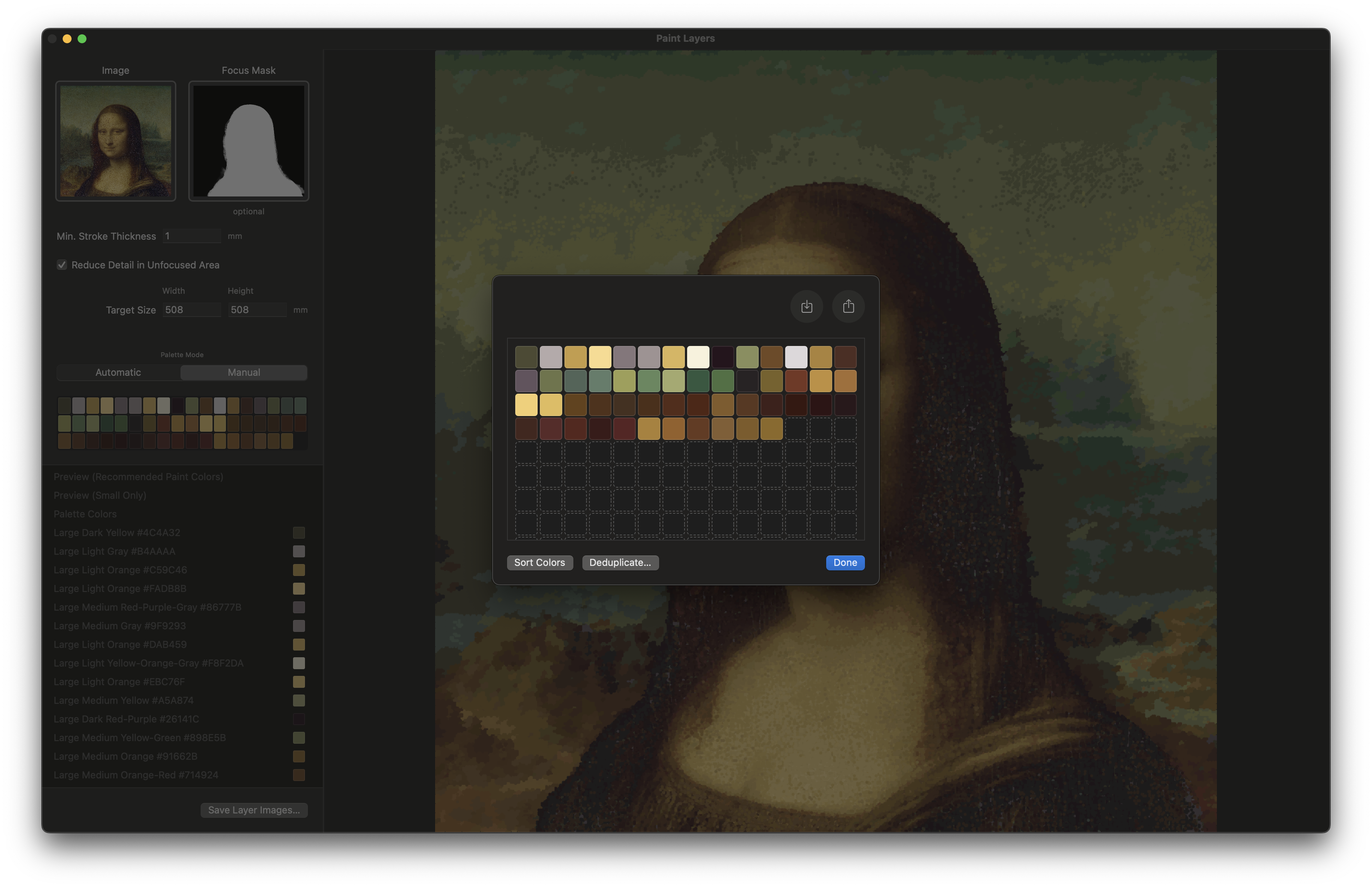Select Preview (Small Only) entry
Image resolution: width=1372 pixels, height=888 pixels.
click(x=99, y=495)
